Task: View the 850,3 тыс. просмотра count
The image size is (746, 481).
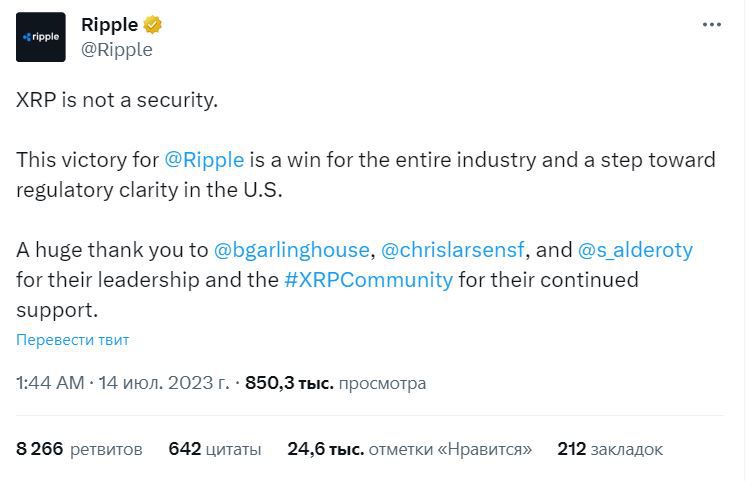Action: 335,383
